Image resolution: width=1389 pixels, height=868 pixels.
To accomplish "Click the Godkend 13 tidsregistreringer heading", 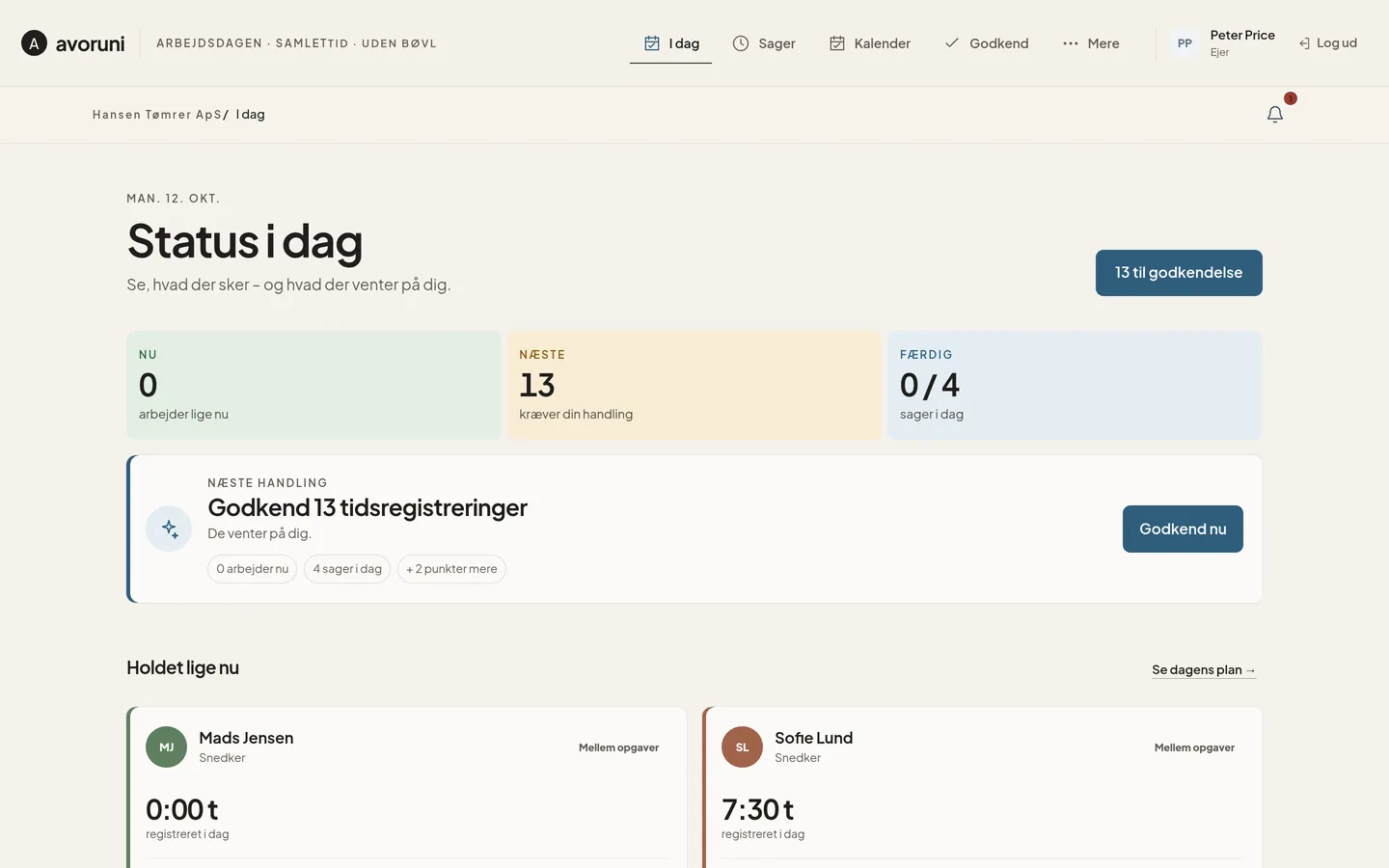I will (x=368, y=507).
